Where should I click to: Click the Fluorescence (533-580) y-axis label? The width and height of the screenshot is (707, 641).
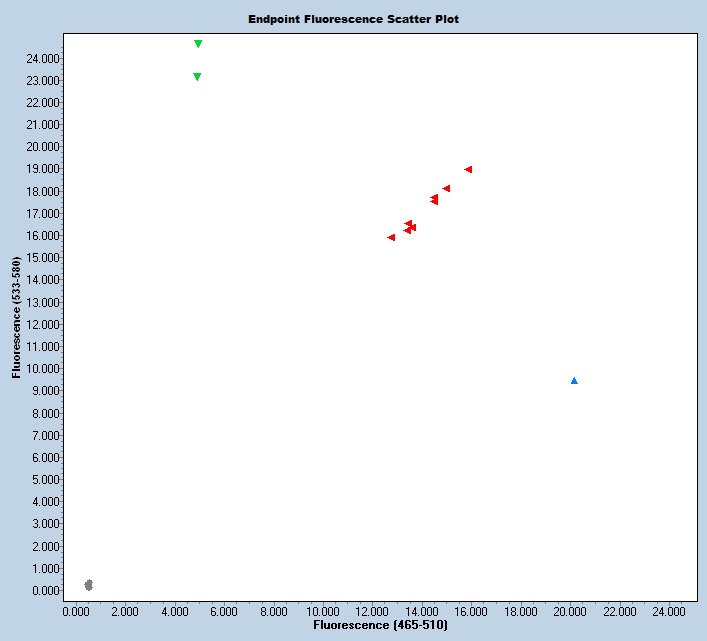coord(16,317)
